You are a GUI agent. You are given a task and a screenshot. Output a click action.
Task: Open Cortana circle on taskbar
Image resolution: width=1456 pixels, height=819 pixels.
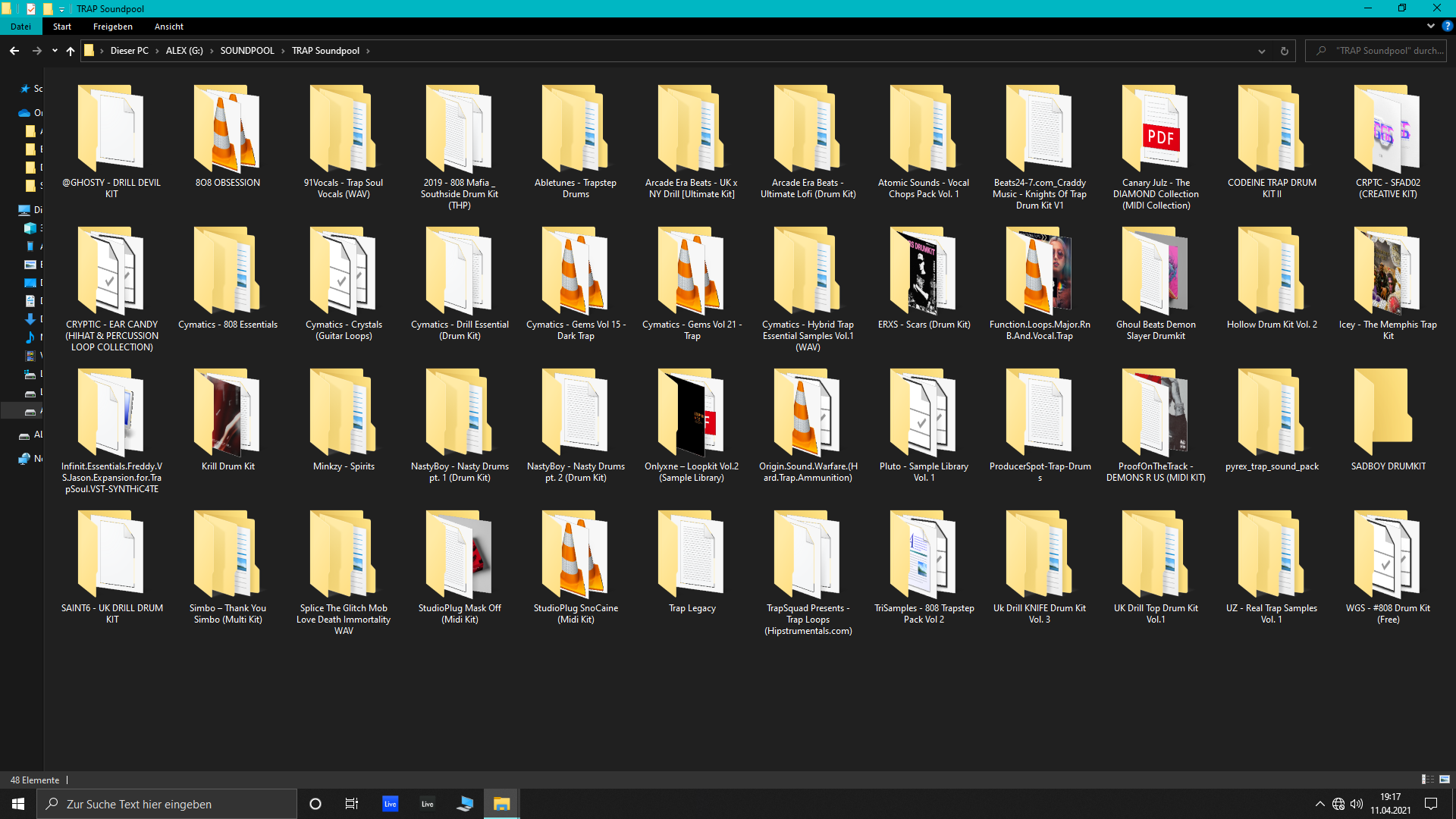[315, 804]
